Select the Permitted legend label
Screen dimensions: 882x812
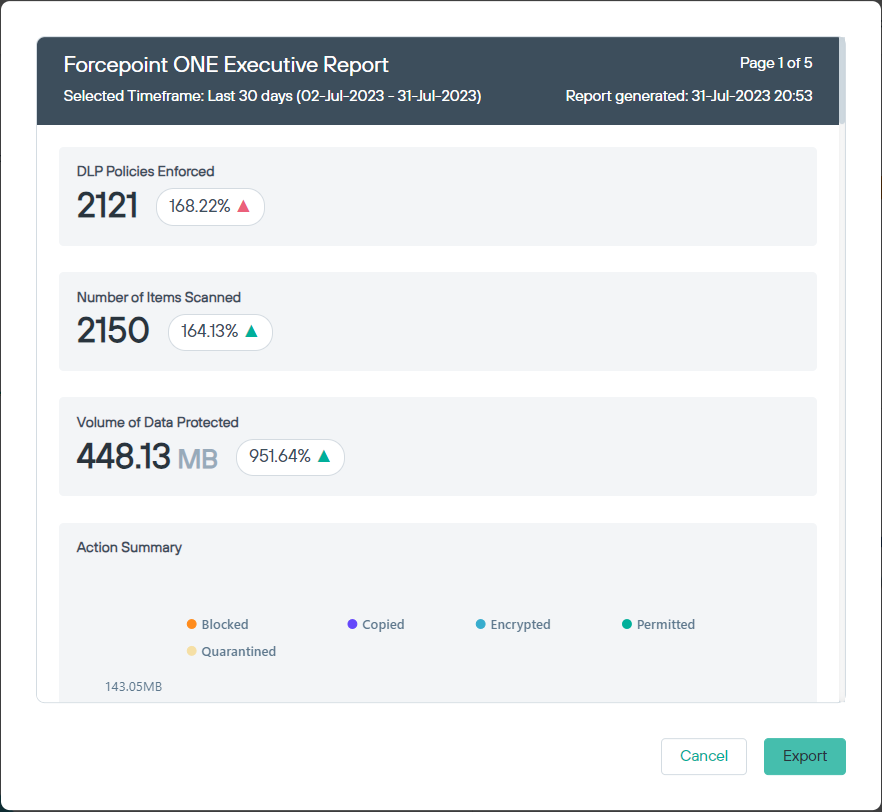[x=665, y=624]
